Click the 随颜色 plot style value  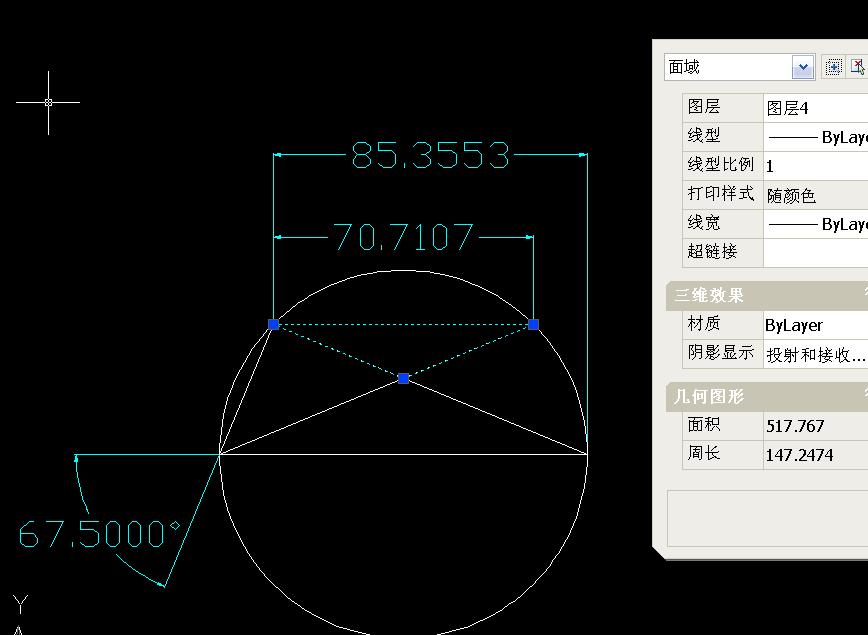click(x=815, y=195)
